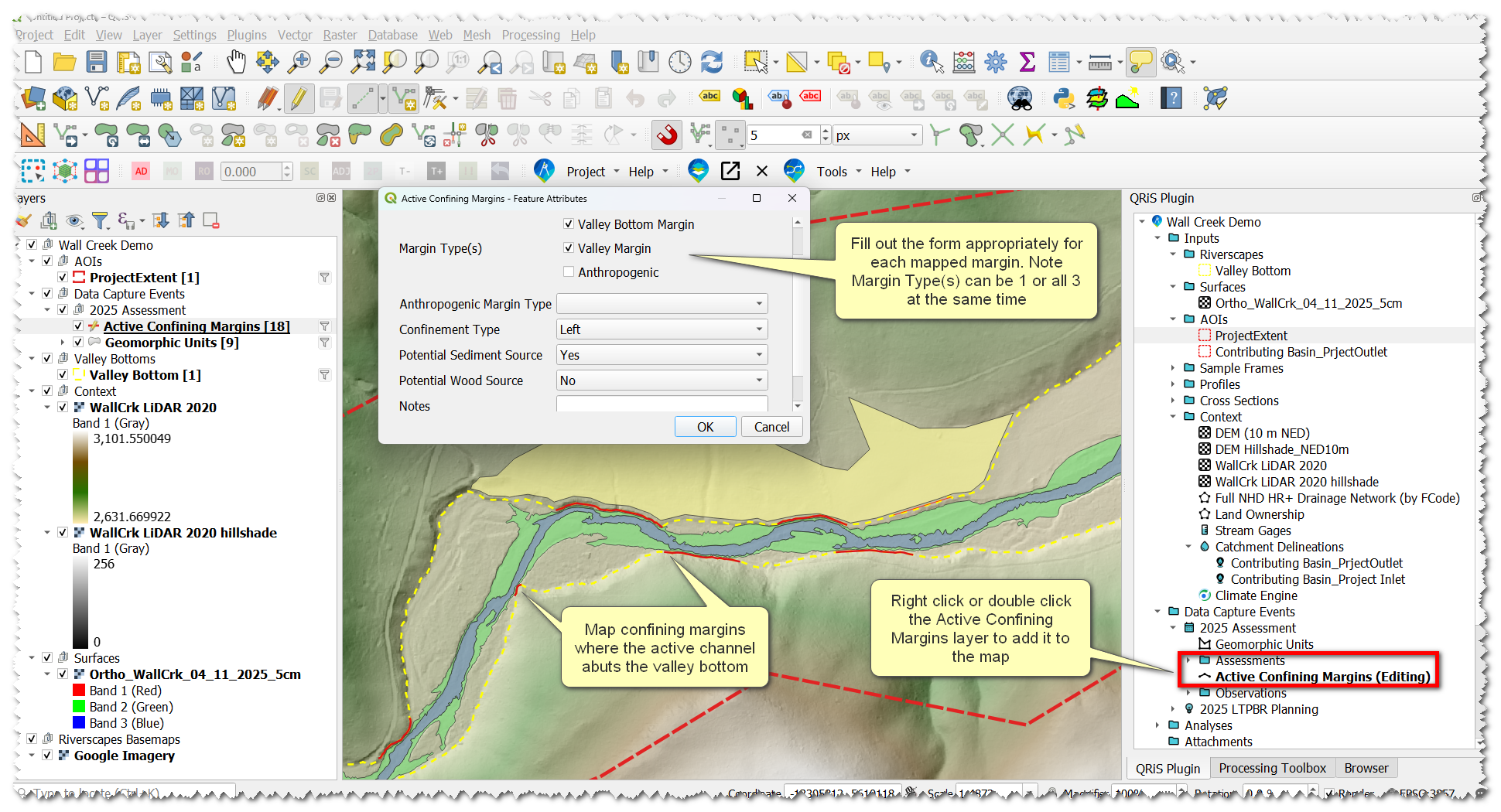Click Cancel in the Feature Attributes dialog
The height and width of the screenshot is (812, 1501).
coord(771,427)
